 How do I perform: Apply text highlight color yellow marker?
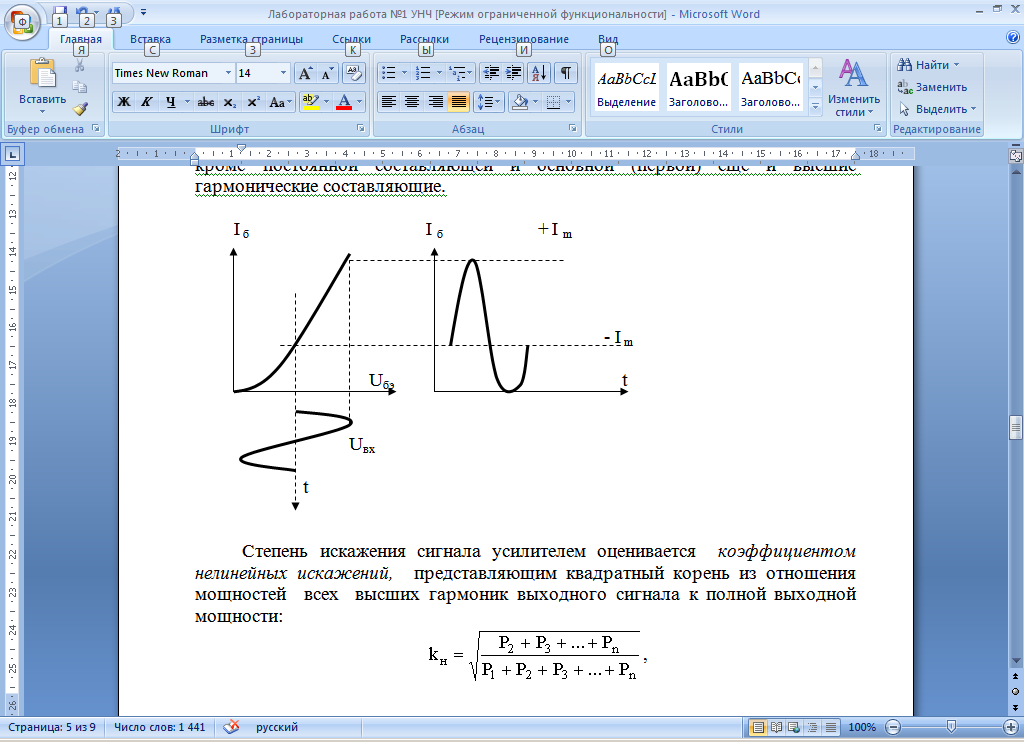tap(311, 102)
